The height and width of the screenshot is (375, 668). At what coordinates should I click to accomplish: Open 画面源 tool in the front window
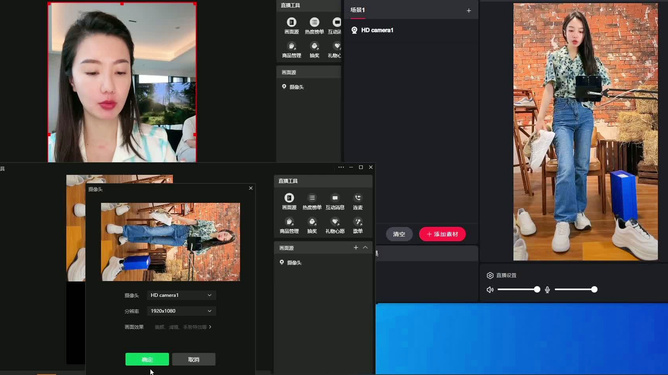pos(289,201)
